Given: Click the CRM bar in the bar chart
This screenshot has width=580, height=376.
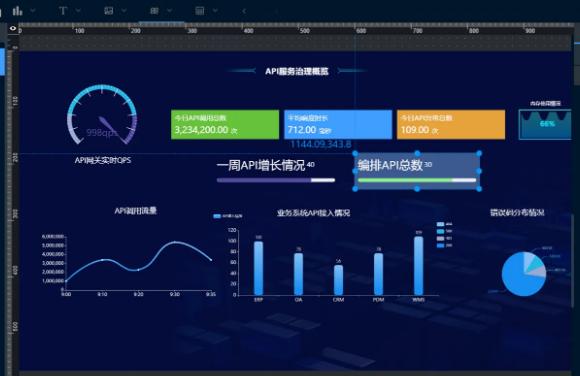Looking at the screenshot, I should pyautogui.click(x=338, y=280).
